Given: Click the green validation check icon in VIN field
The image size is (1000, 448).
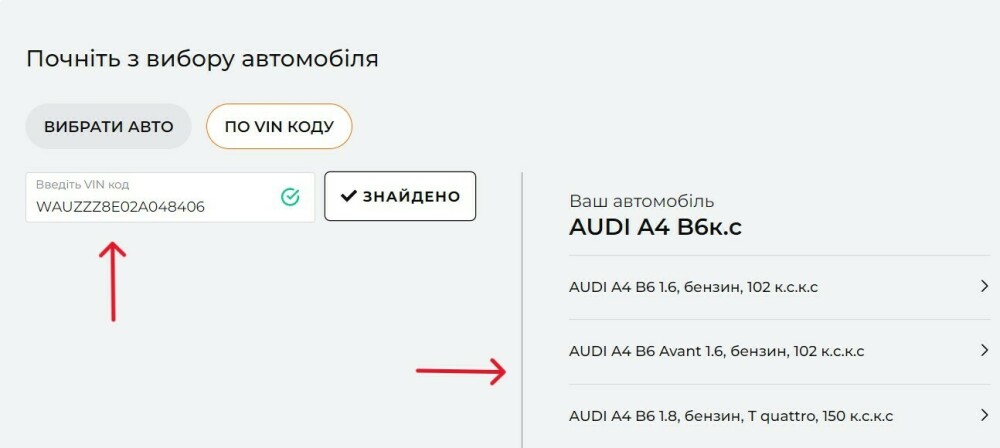Looking at the screenshot, I should pyautogui.click(x=290, y=197).
